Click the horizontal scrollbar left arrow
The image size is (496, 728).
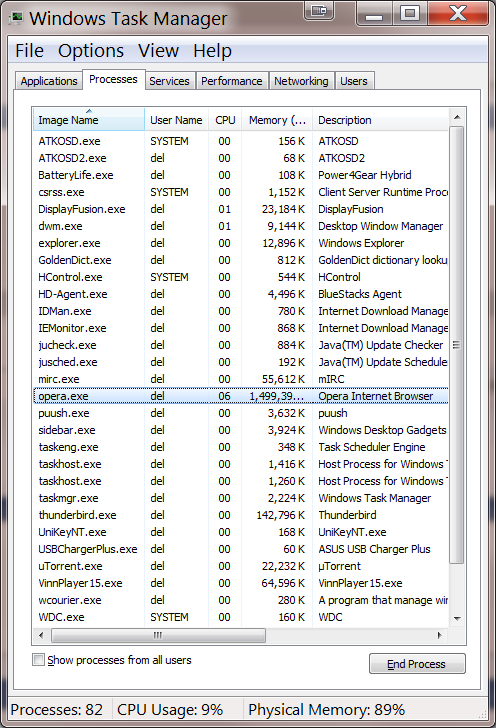pos(41,635)
